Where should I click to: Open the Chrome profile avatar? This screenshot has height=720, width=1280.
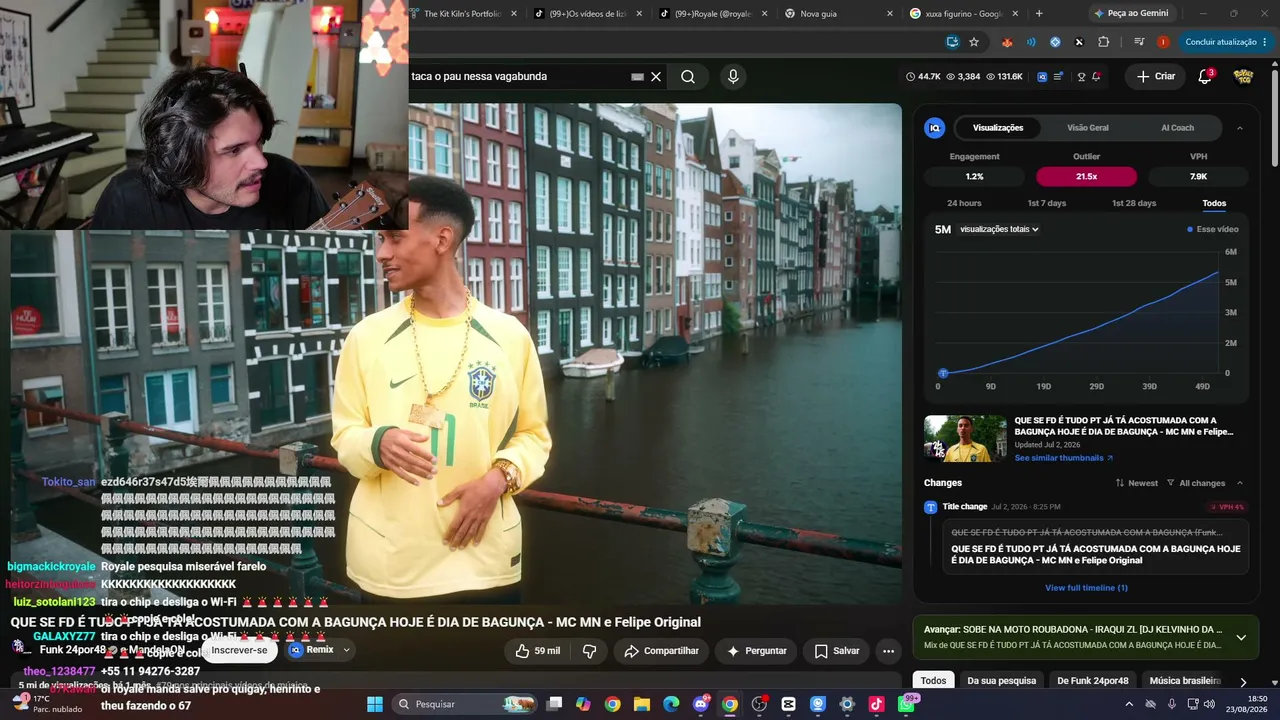(1163, 42)
